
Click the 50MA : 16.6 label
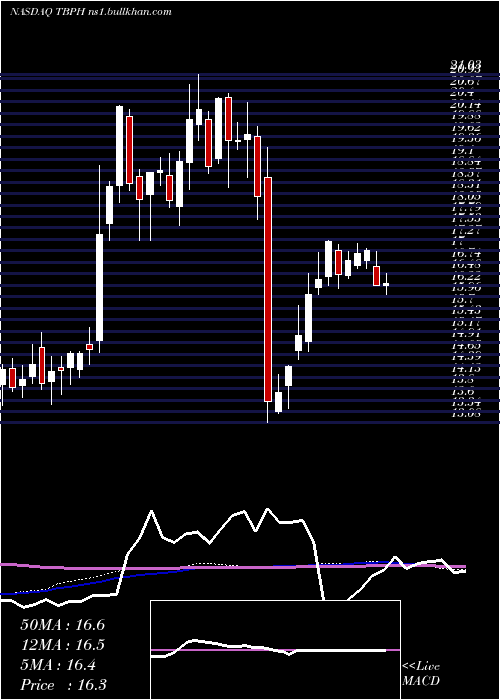coord(62,625)
